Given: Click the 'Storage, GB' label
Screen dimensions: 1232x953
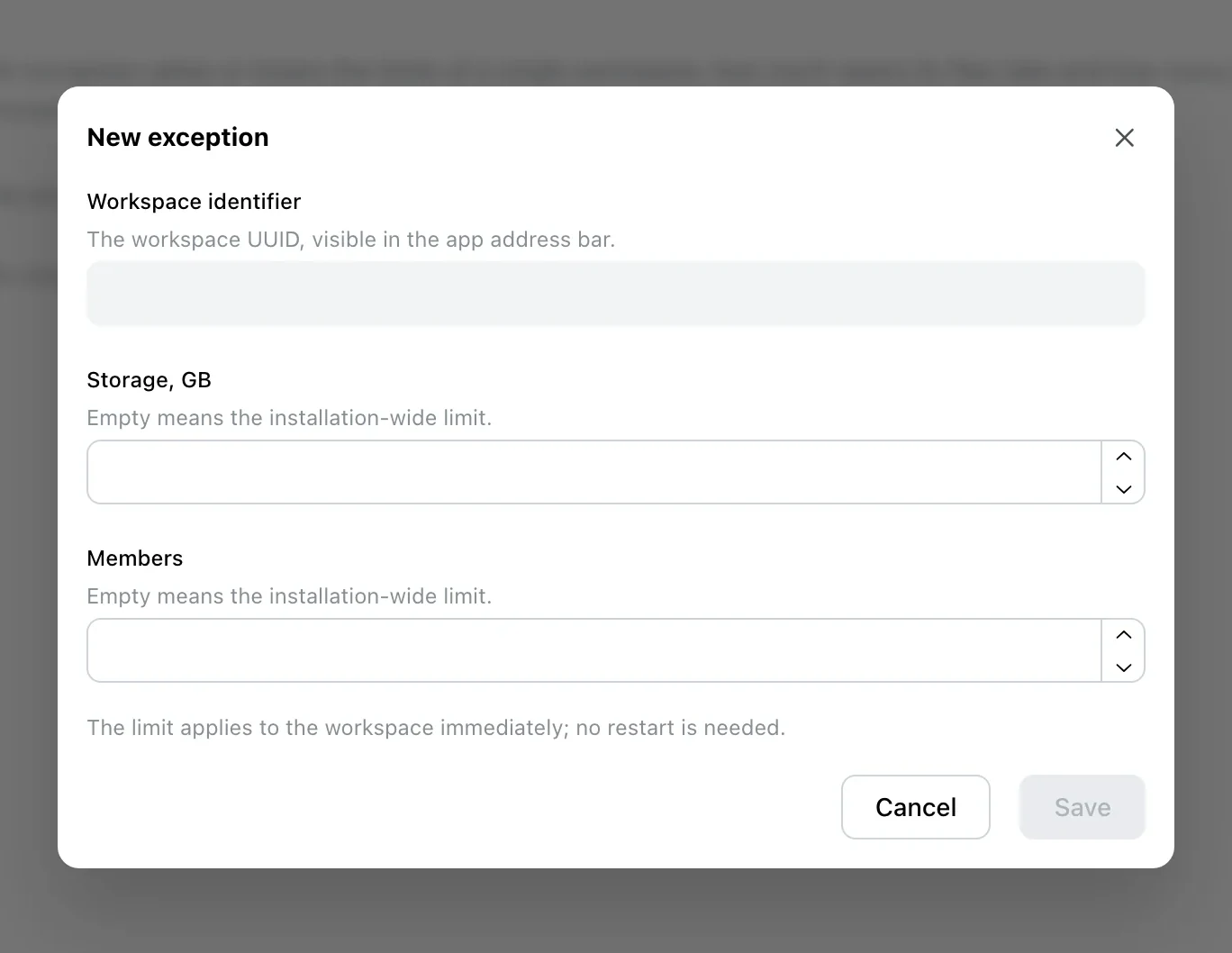Looking at the screenshot, I should 149,380.
